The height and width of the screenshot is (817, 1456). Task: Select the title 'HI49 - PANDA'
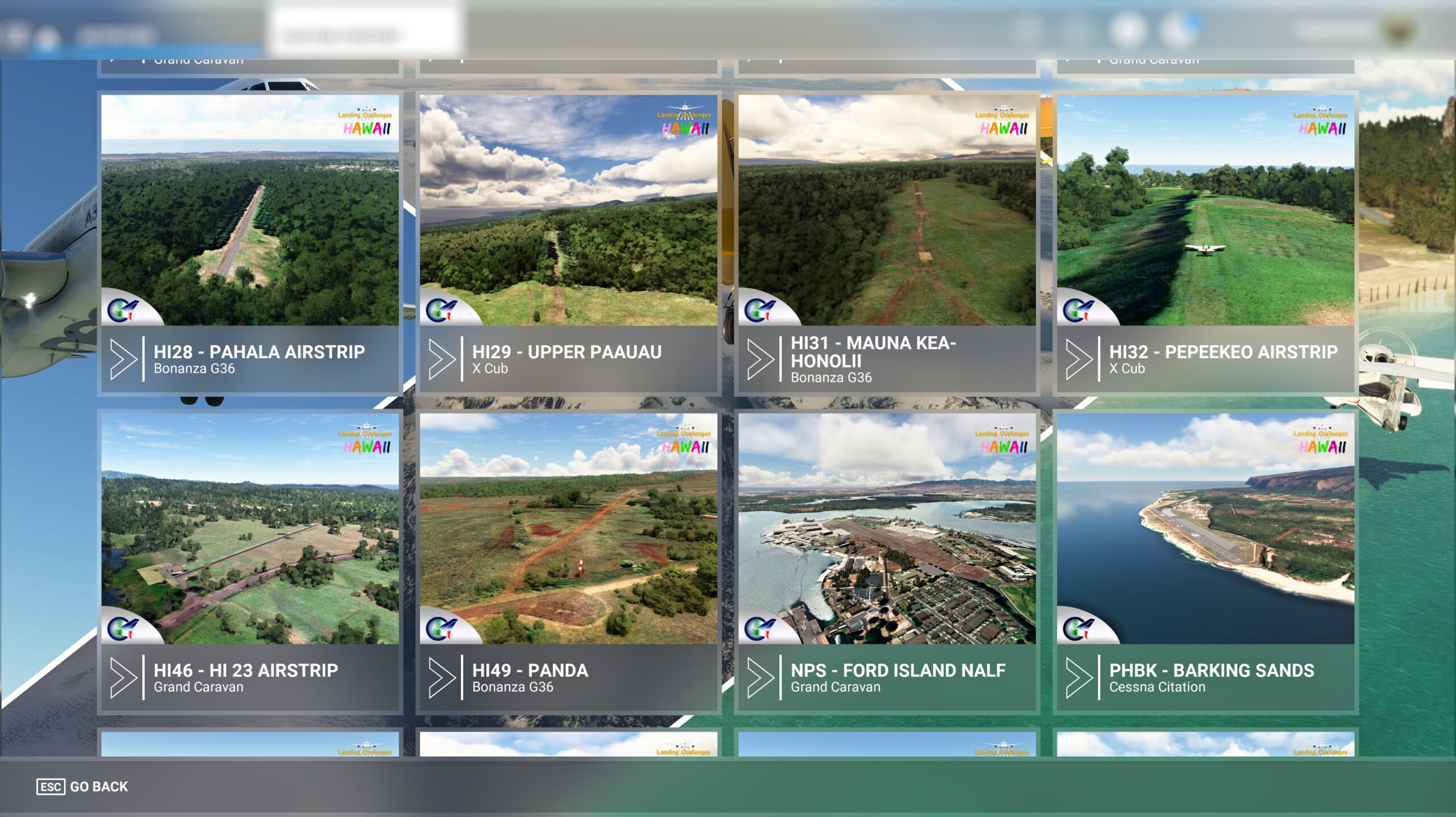tap(530, 670)
